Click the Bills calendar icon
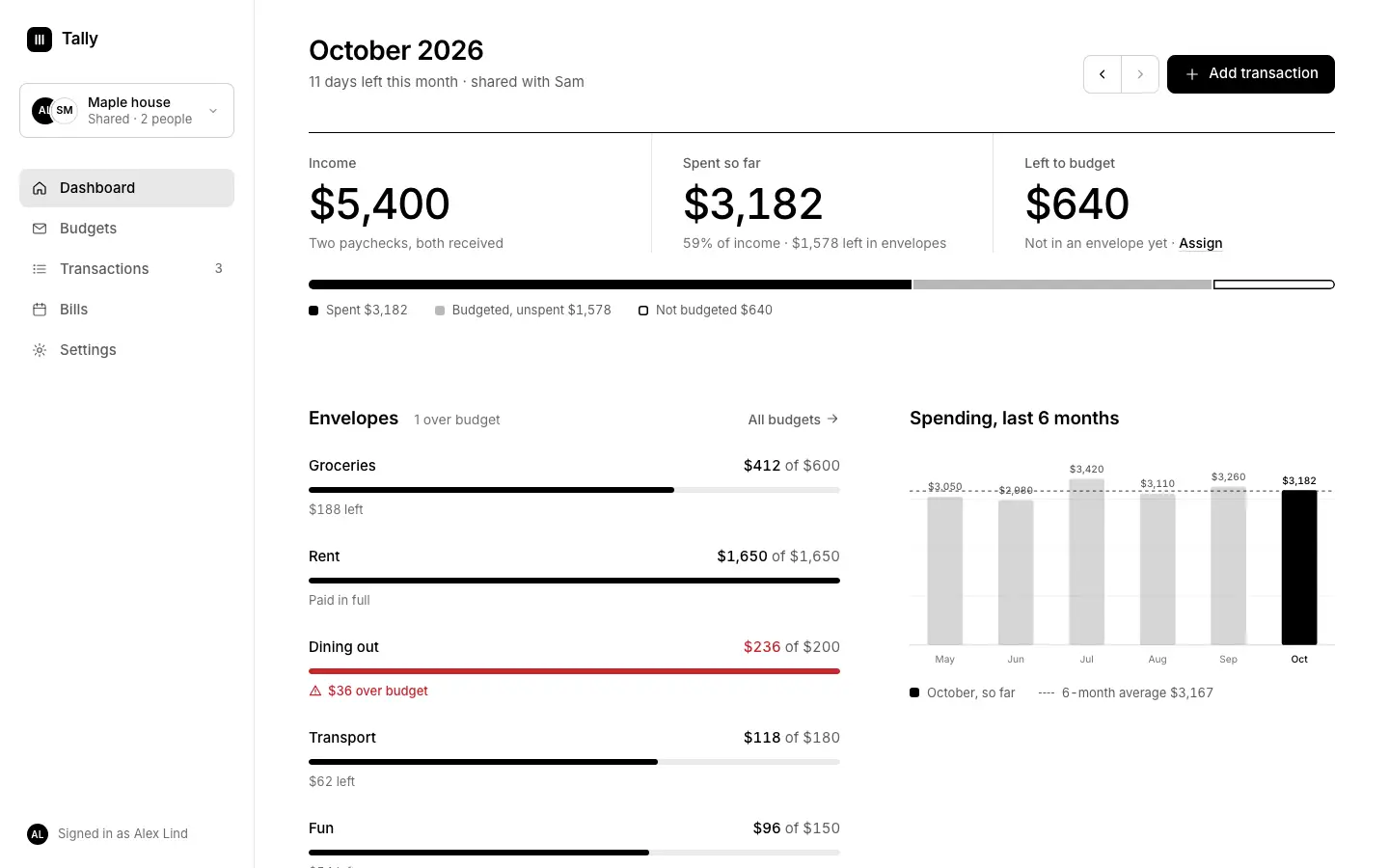 [x=40, y=310]
